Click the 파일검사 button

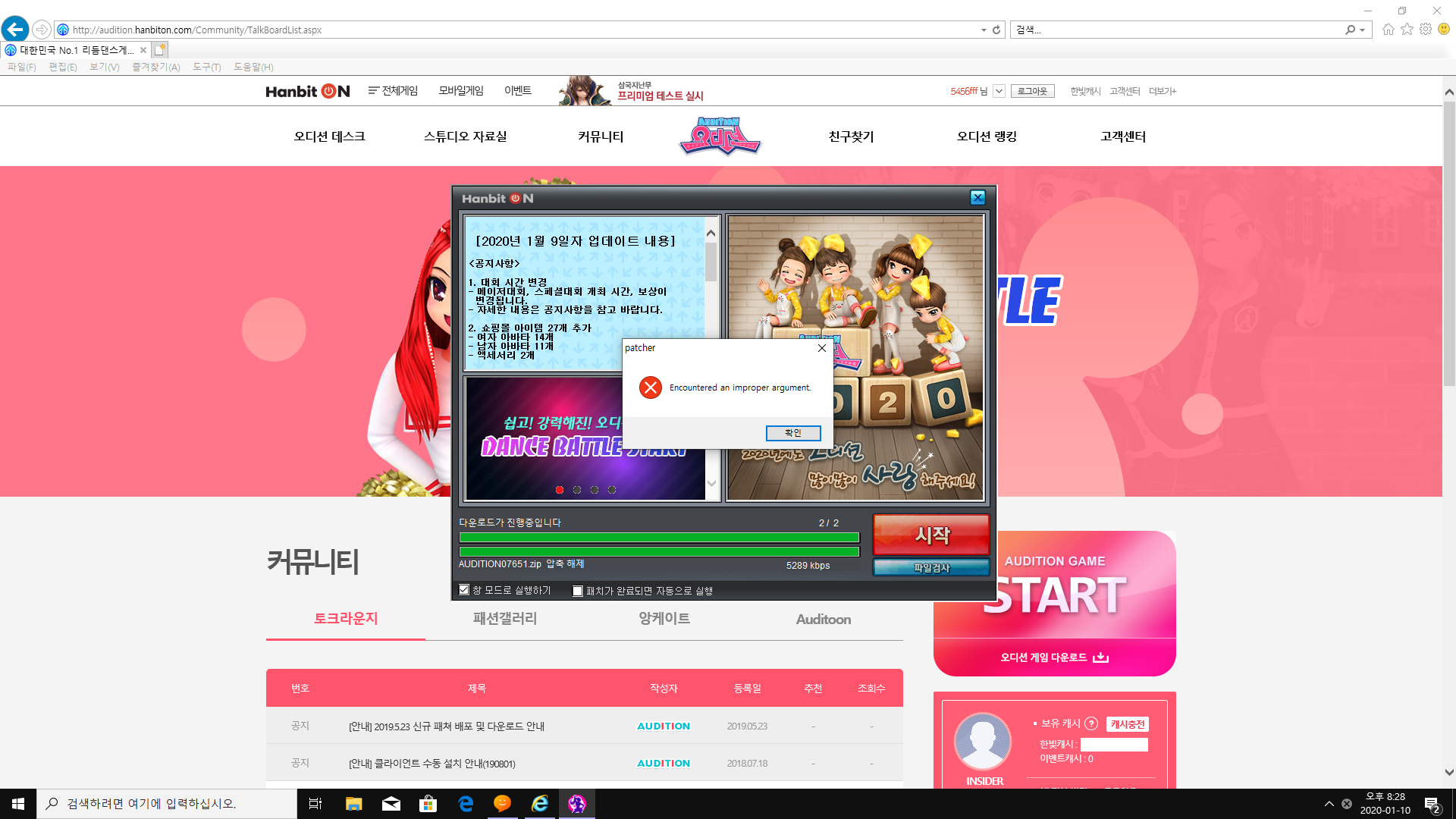[x=931, y=568]
